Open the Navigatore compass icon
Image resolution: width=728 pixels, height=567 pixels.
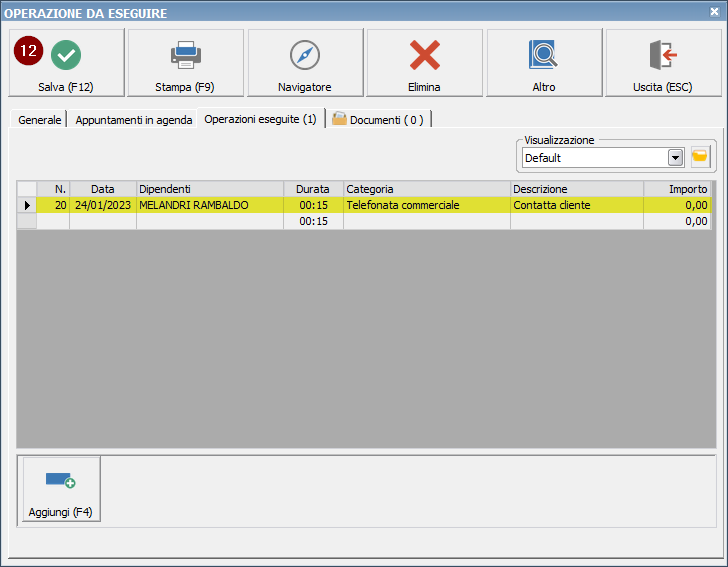305,62
